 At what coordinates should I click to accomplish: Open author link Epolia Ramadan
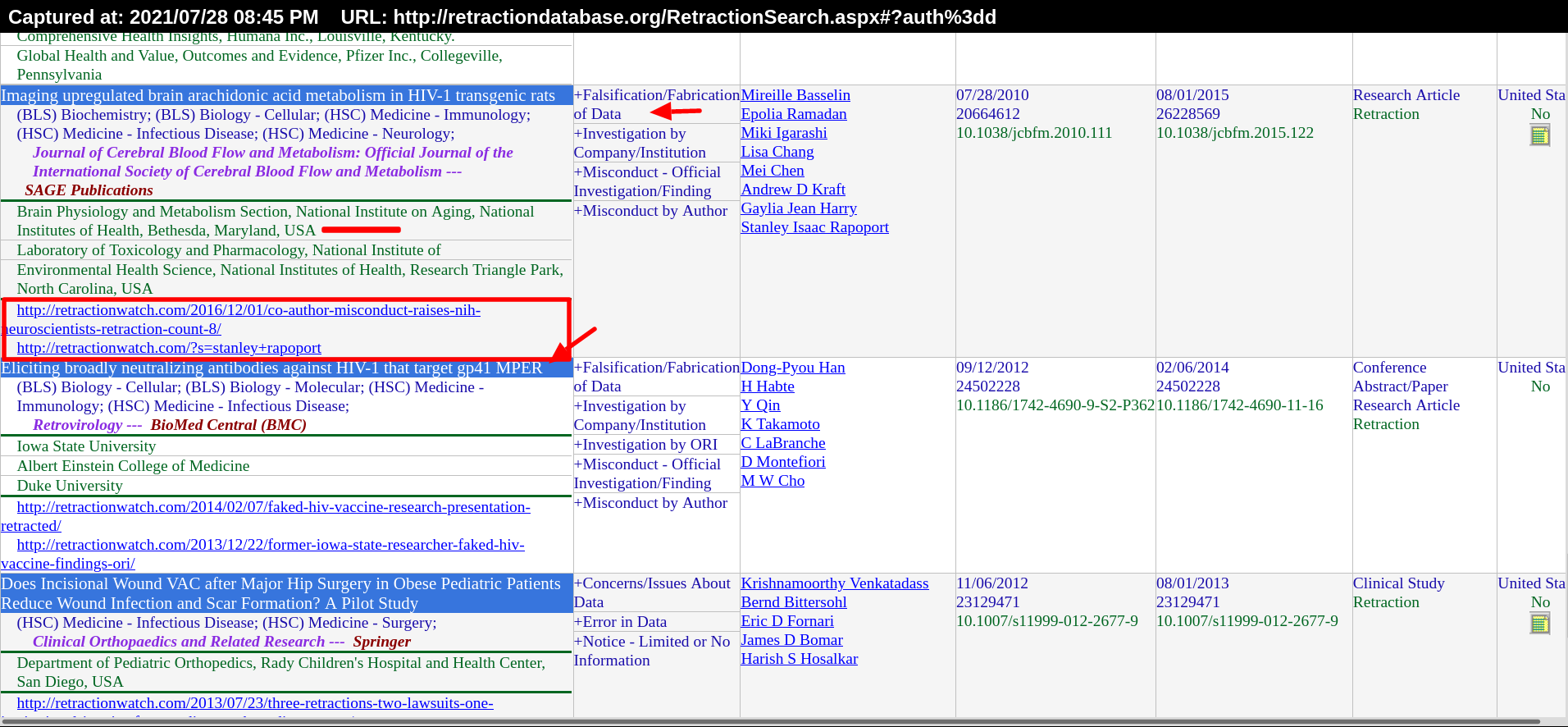[794, 114]
